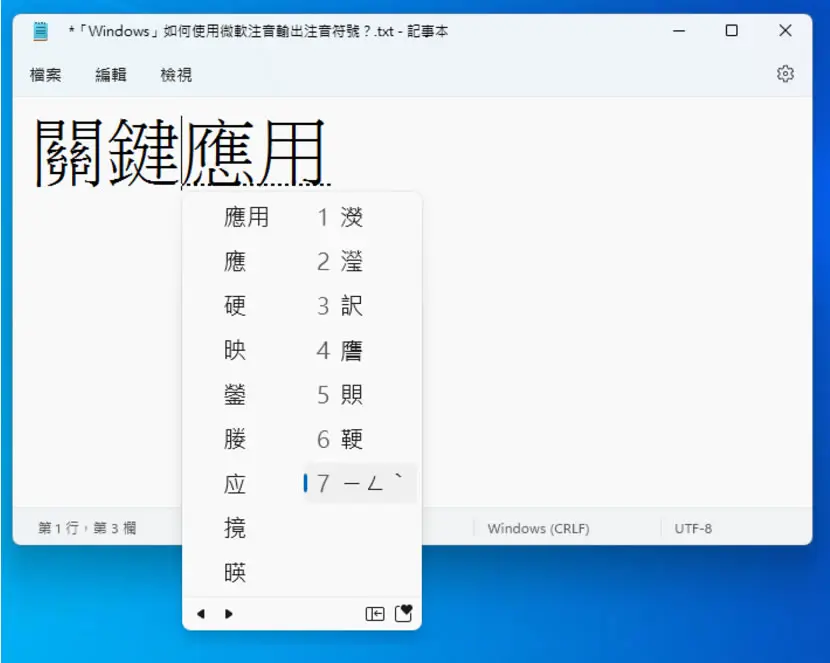The image size is (830, 663).
Task: Go to next candidate page arrow
Action: click(x=229, y=614)
